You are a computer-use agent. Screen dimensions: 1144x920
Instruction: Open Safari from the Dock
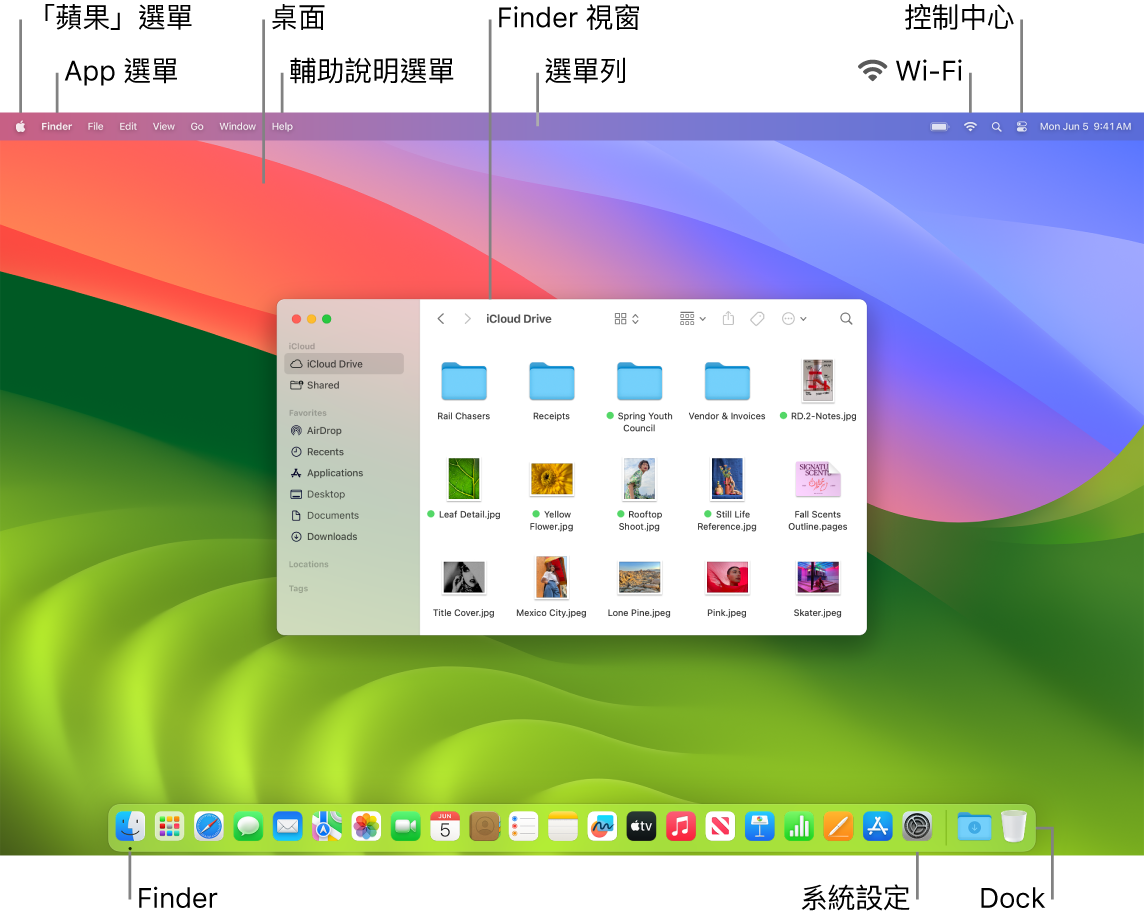point(208,826)
